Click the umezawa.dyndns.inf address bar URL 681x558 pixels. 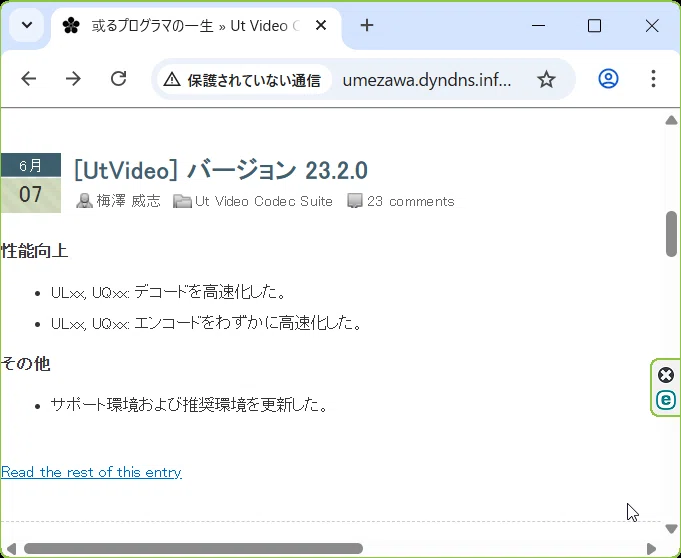(x=426, y=80)
